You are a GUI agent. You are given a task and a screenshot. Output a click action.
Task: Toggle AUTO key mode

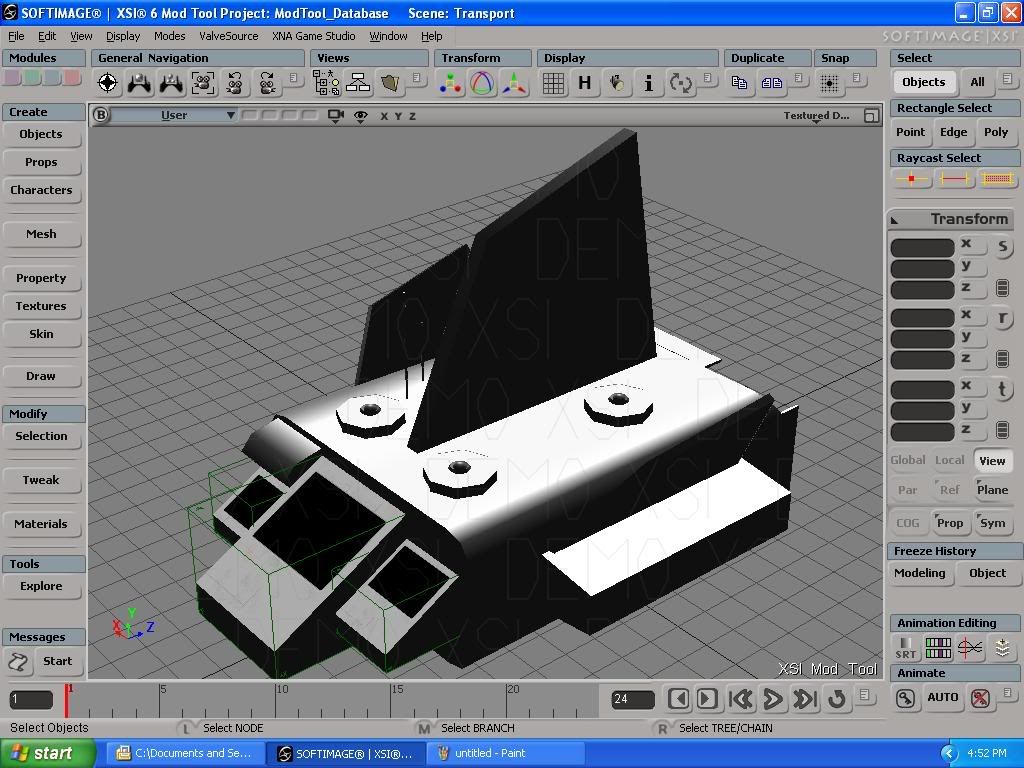(942, 697)
